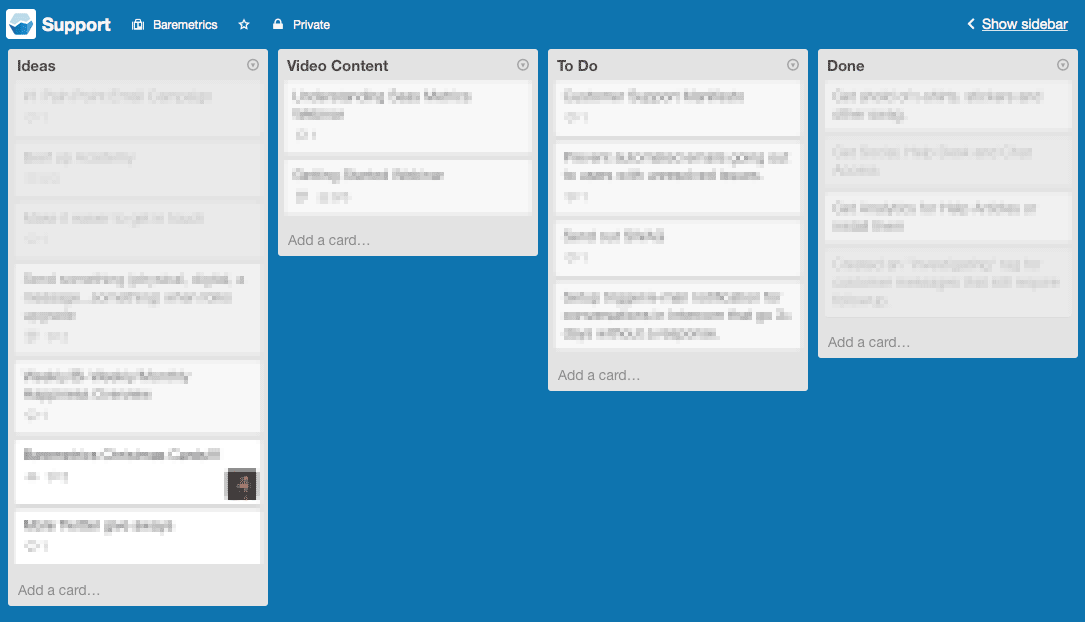This screenshot has height=622, width=1085.
Task: Click the Trello board logo icon
Action: (x=21, y=24)
